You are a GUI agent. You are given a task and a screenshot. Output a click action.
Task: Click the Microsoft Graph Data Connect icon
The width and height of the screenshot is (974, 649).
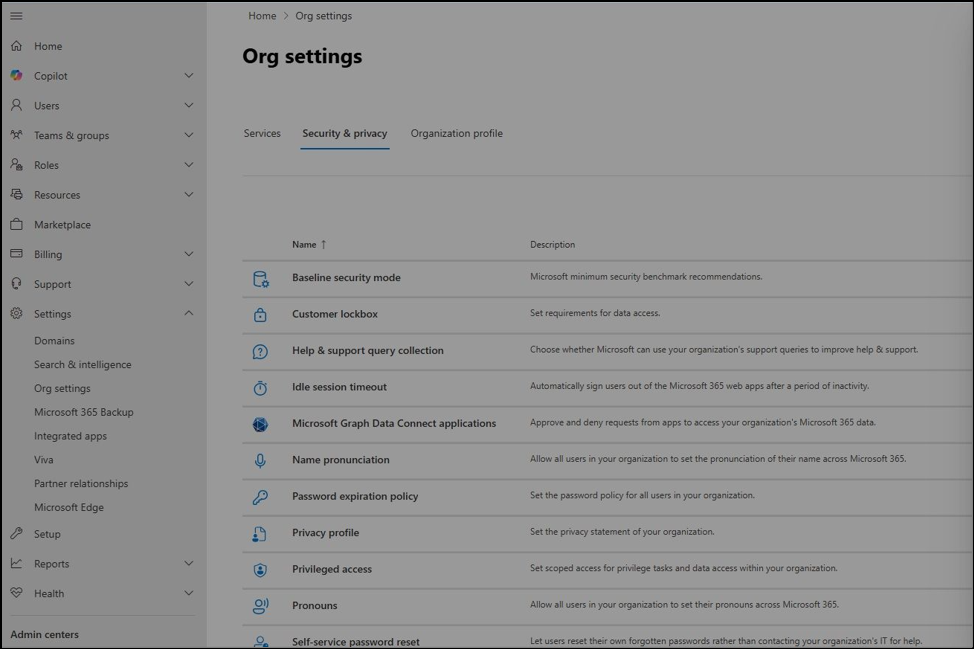(x=260, y=424)
